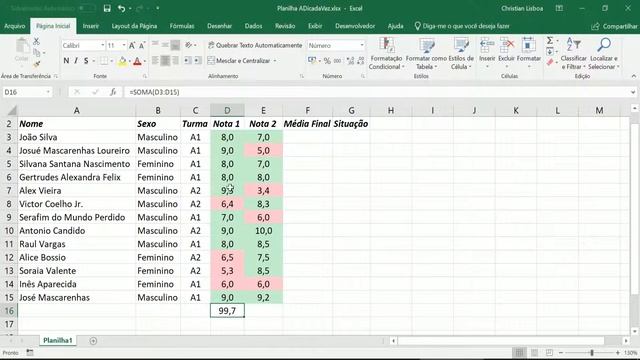Viewport: 640px width, 360px height.
Task: Switch to the Layout da Página tab
Action: (134, 26)
